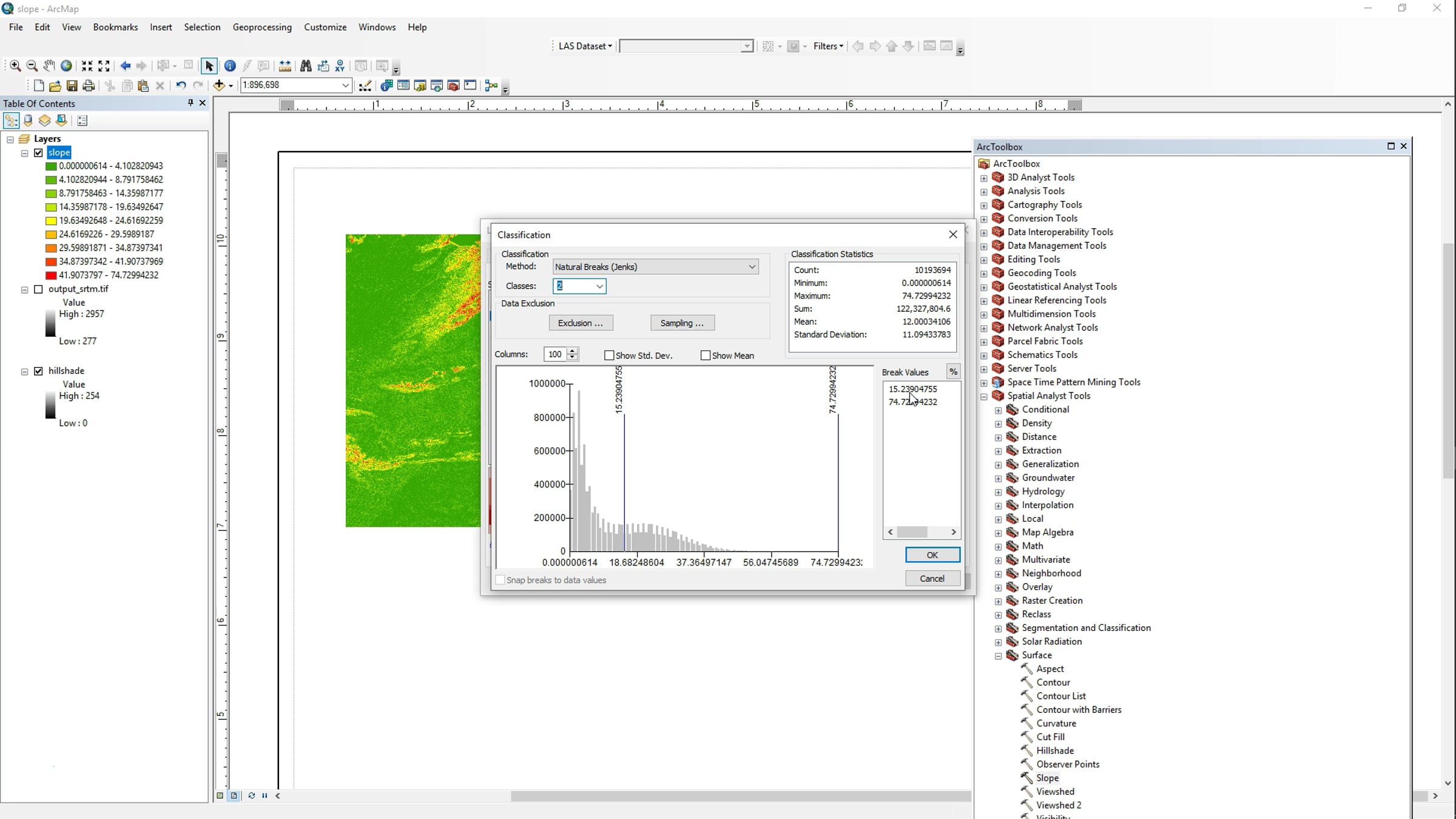Click the Go To XY icon
1456x819 pixels.
340,66
